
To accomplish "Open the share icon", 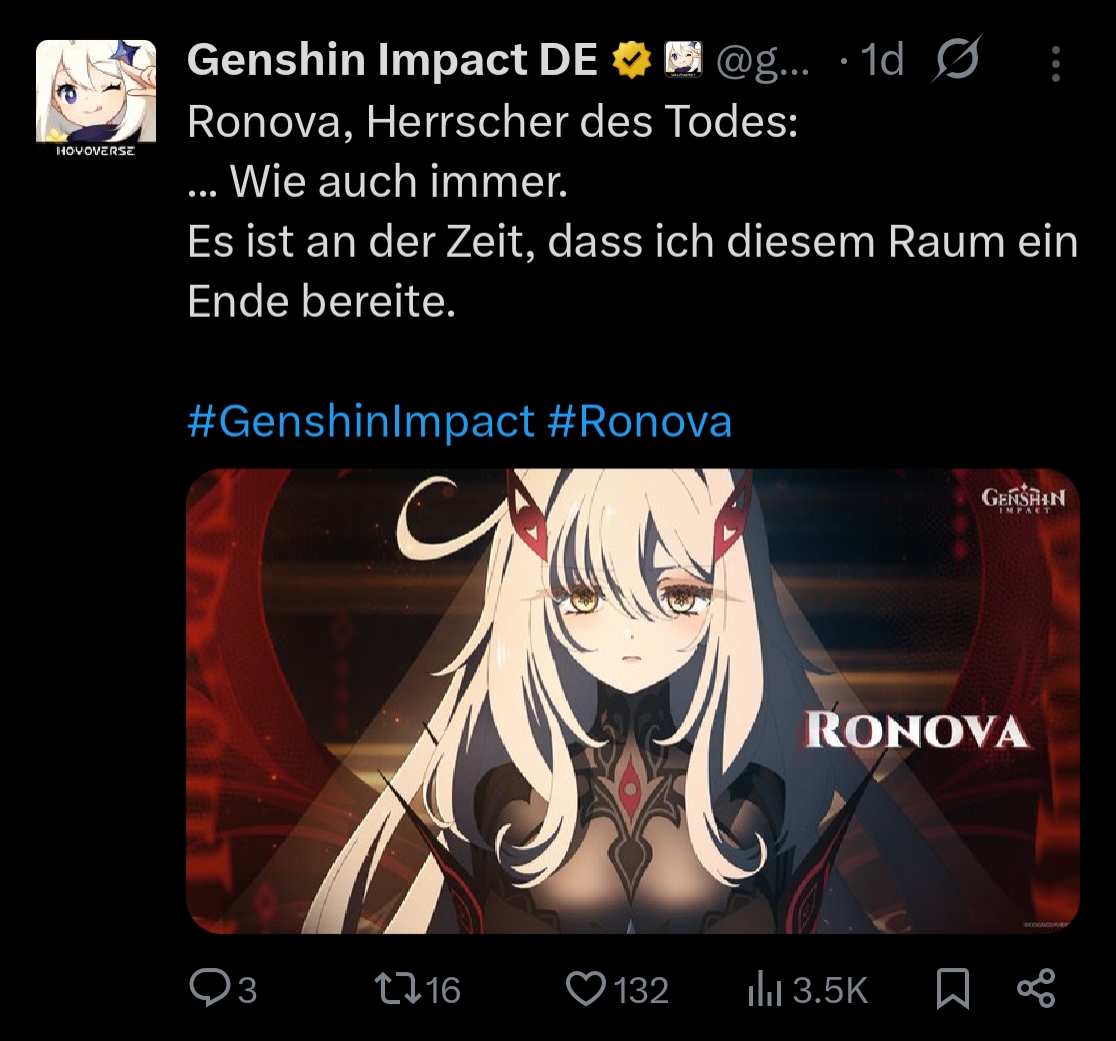I will click(1036, 988).
